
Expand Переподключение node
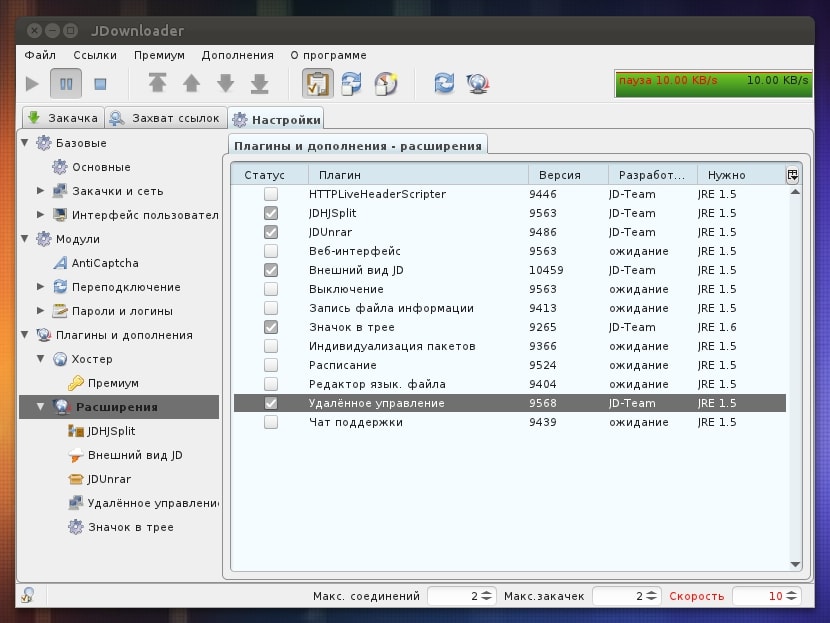pos(41,286)
